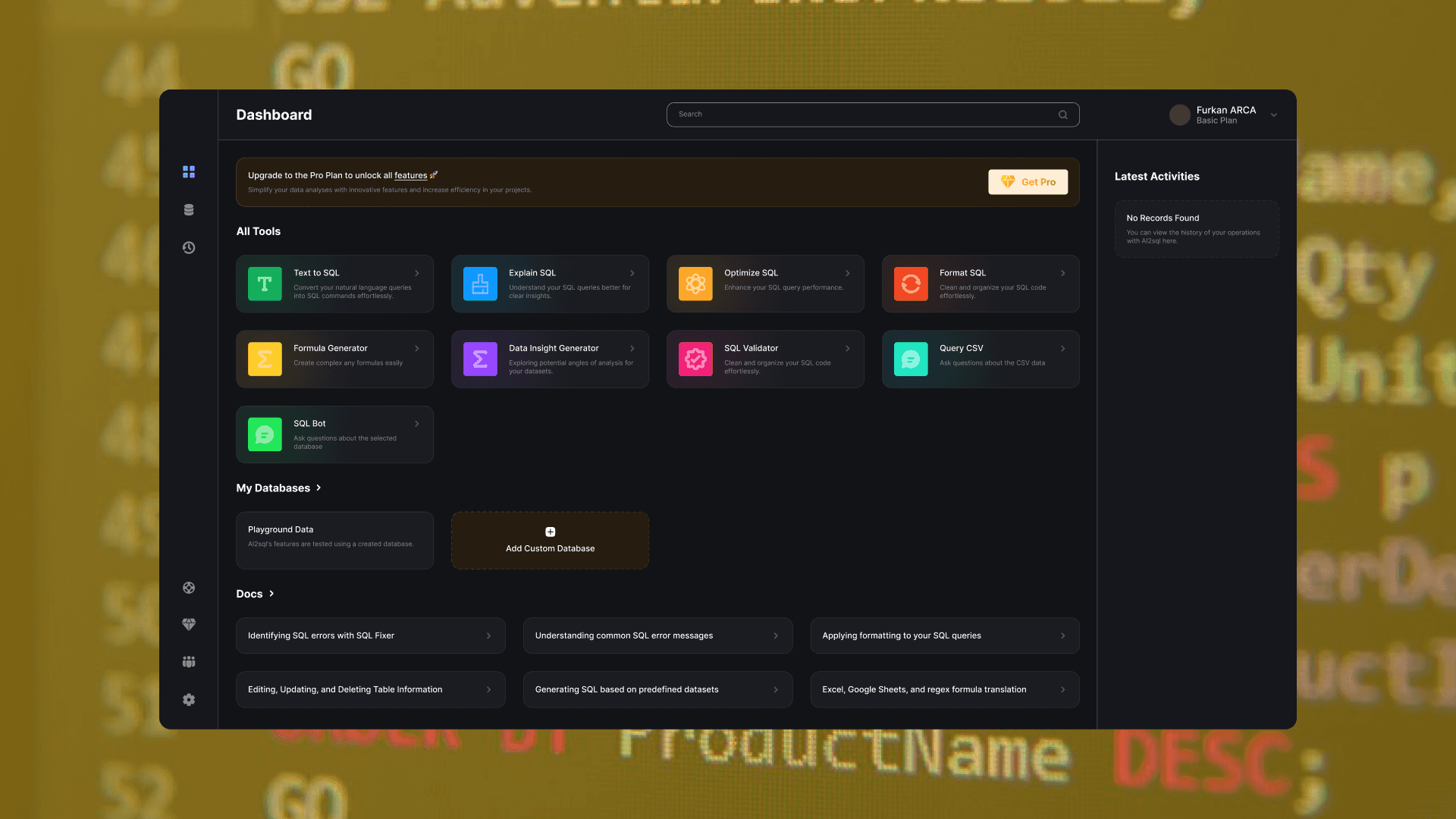
Task: Open 'Applying formatting to your SQL queries' doc
Action: (x=945, y=635)
